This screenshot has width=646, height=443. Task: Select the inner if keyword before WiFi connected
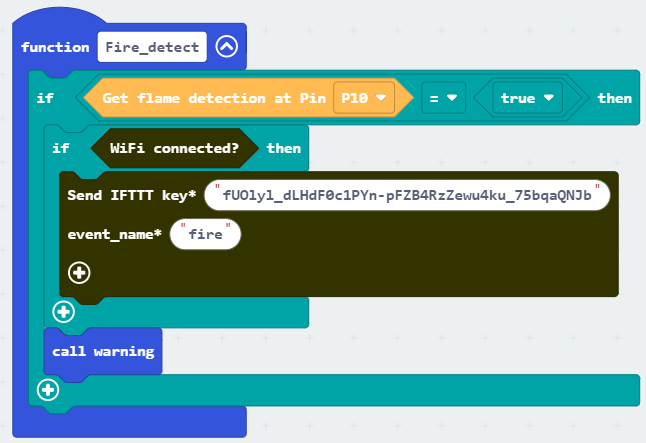coord(61,148)
